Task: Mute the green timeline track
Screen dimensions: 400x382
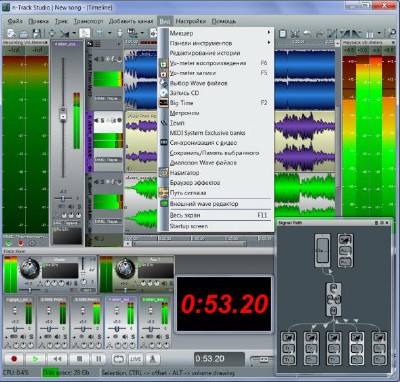Action: [x=97, y=182]
